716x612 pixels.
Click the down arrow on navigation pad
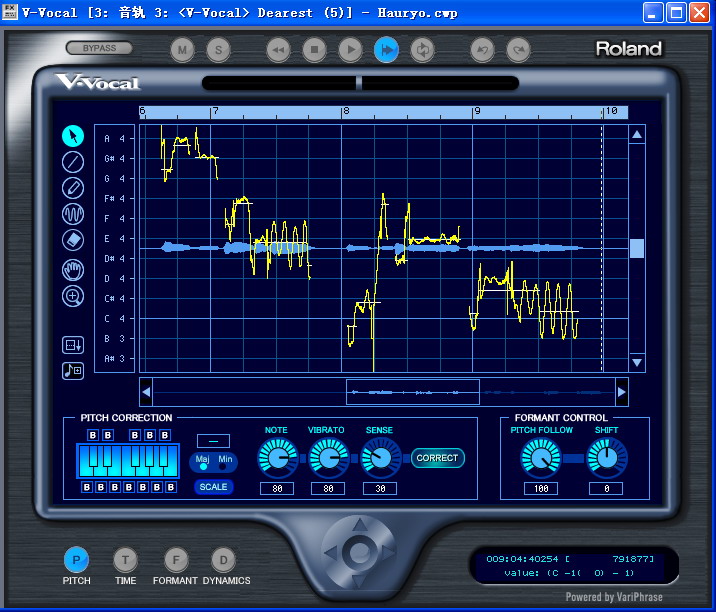coord(359,581)
